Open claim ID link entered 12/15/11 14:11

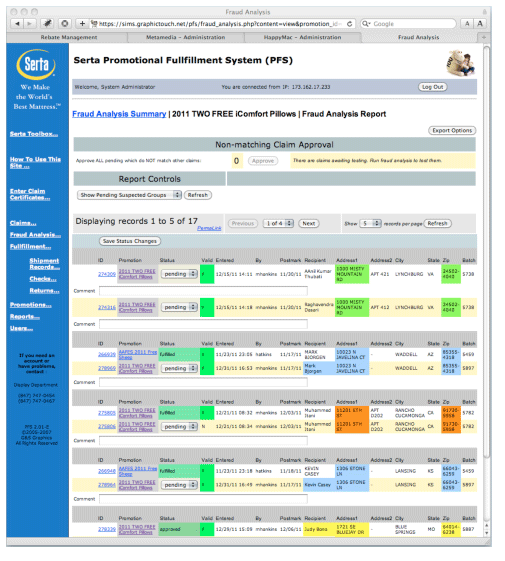107,274
